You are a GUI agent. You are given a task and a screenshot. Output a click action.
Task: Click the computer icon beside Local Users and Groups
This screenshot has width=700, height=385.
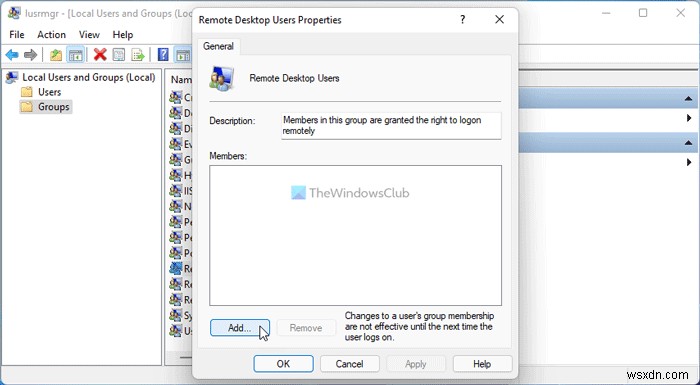coord(12,78)
